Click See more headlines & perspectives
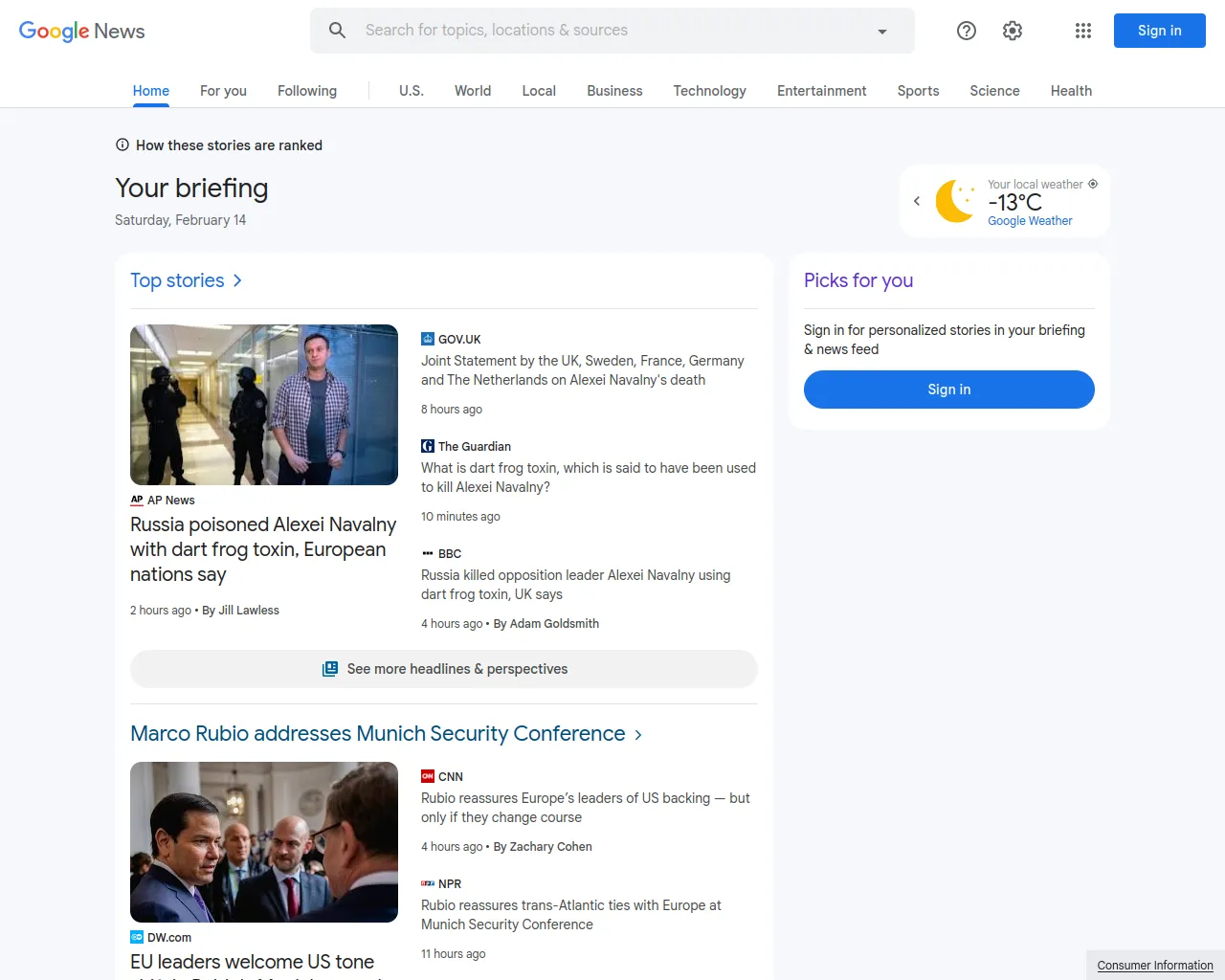 click(x=443, y=668)
